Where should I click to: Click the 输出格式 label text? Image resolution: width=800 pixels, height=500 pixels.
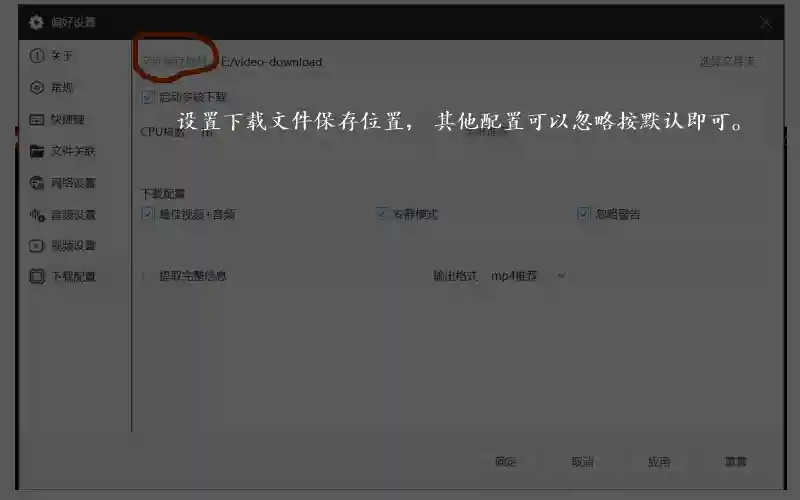tap(455, 276)
